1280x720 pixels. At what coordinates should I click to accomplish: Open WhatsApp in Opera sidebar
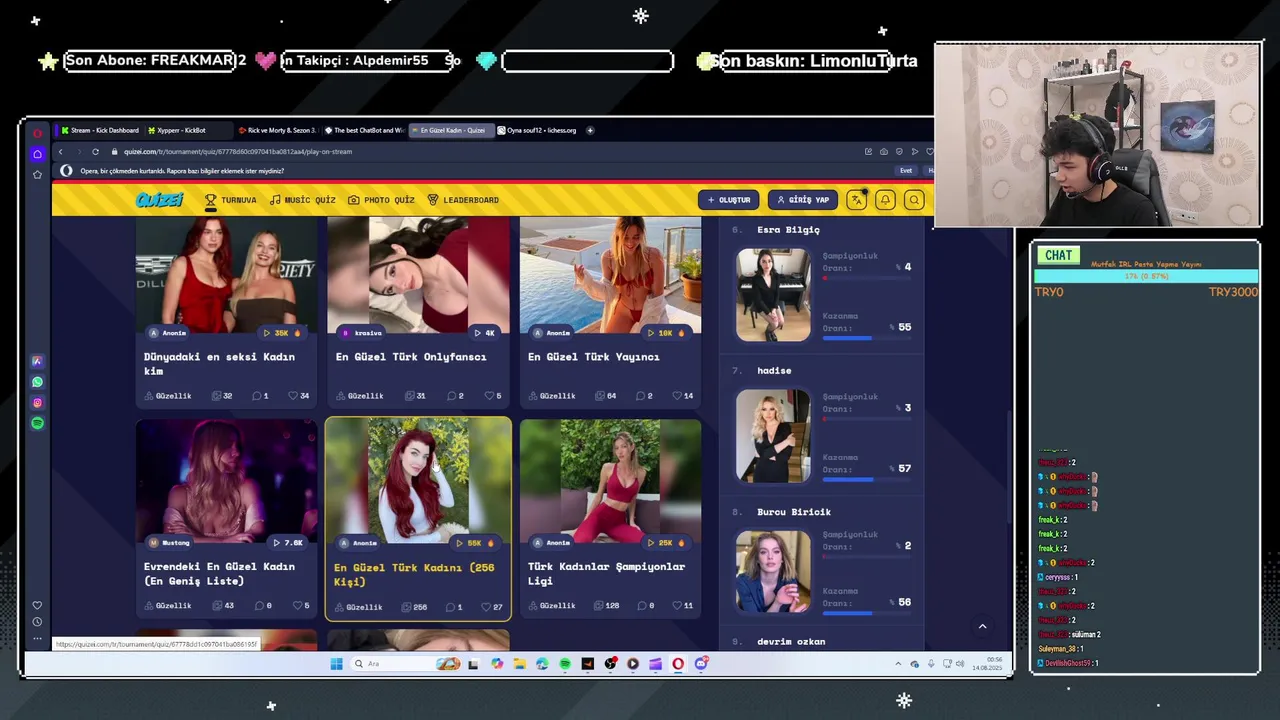point(37,382)
